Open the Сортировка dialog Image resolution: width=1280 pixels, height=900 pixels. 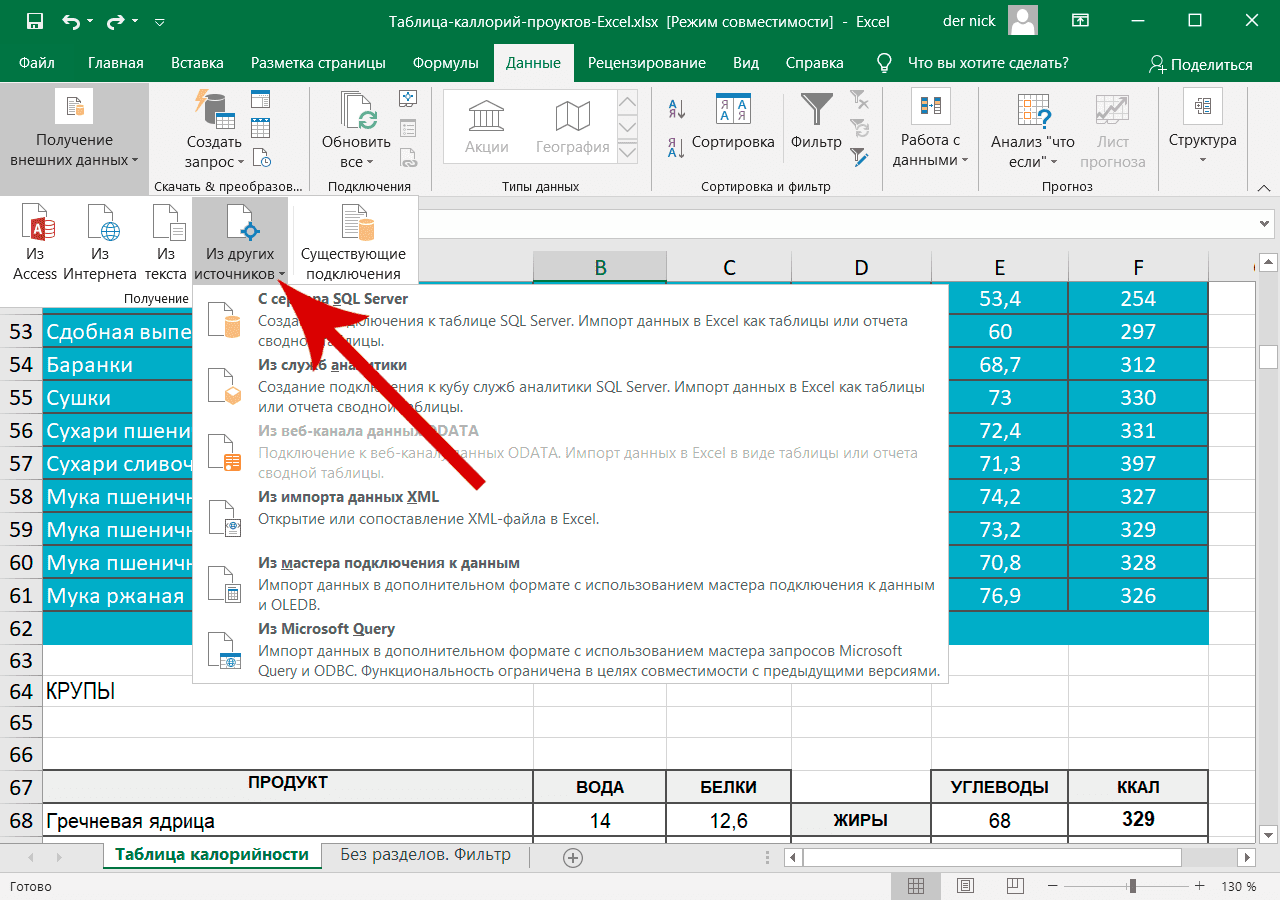[733, 124]
